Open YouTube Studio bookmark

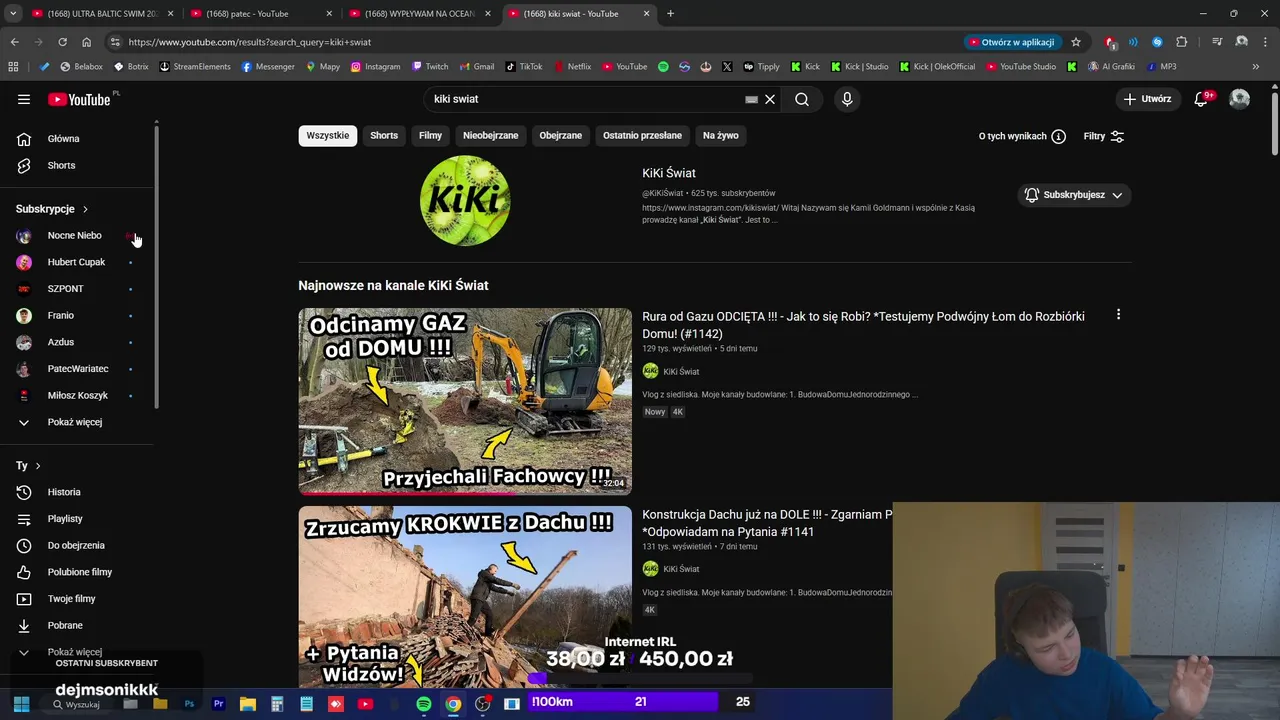pyautogui.click(x=1020, y=67)
